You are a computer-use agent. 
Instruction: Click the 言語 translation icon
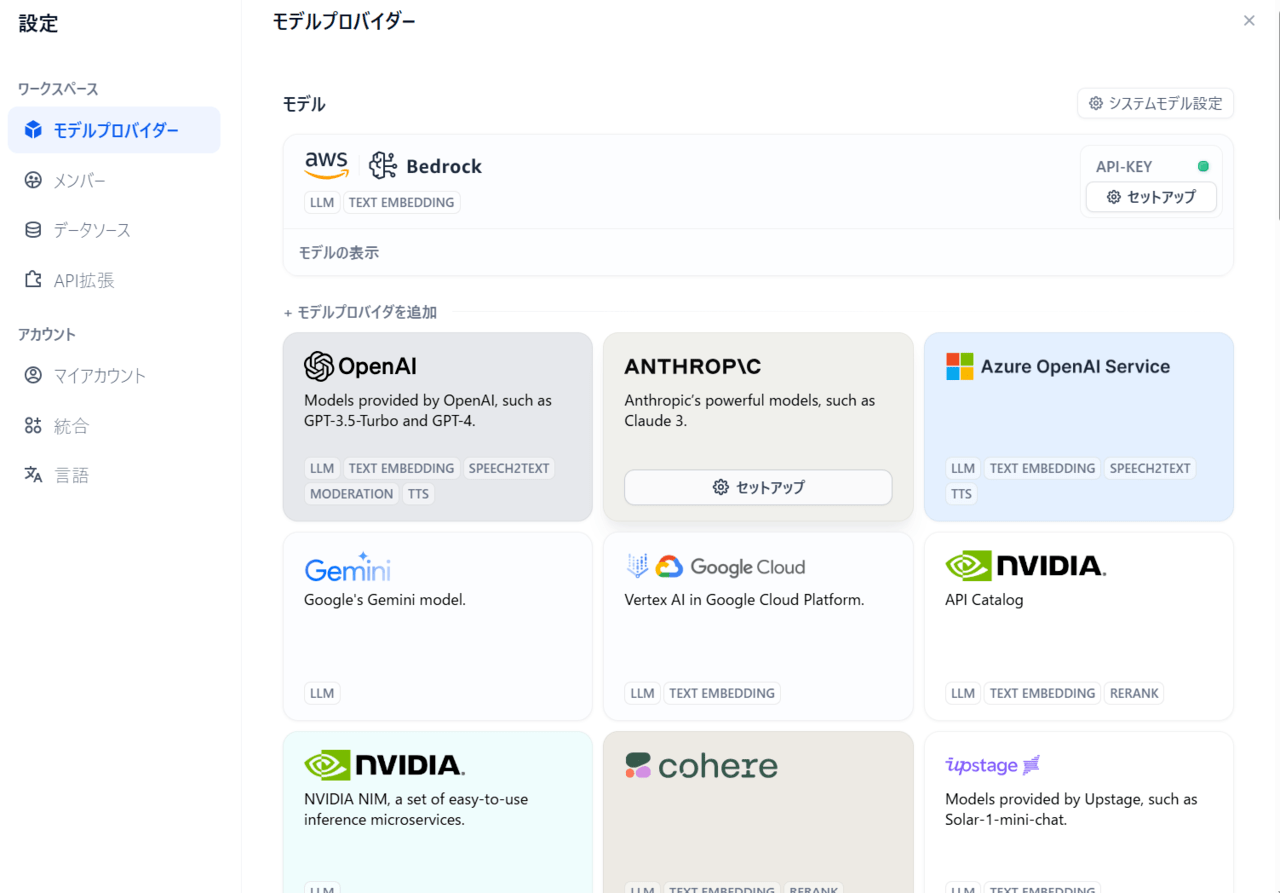[x=33, y=475]
